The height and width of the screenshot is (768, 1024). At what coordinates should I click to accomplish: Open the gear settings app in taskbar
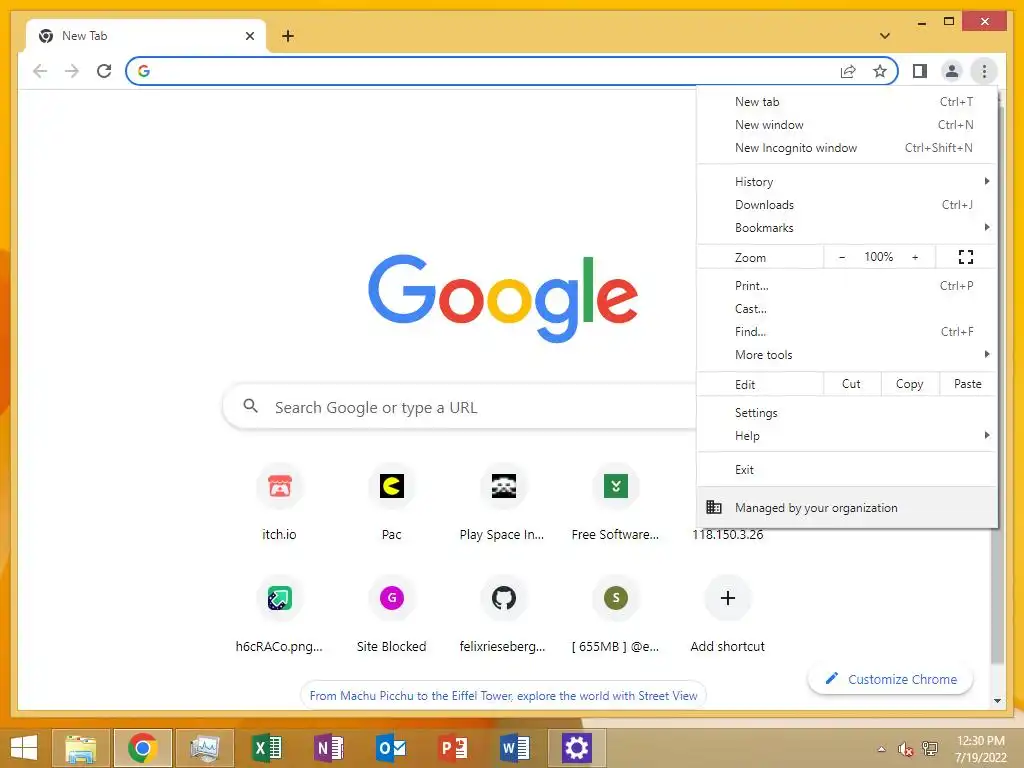[x=577, y=748]
